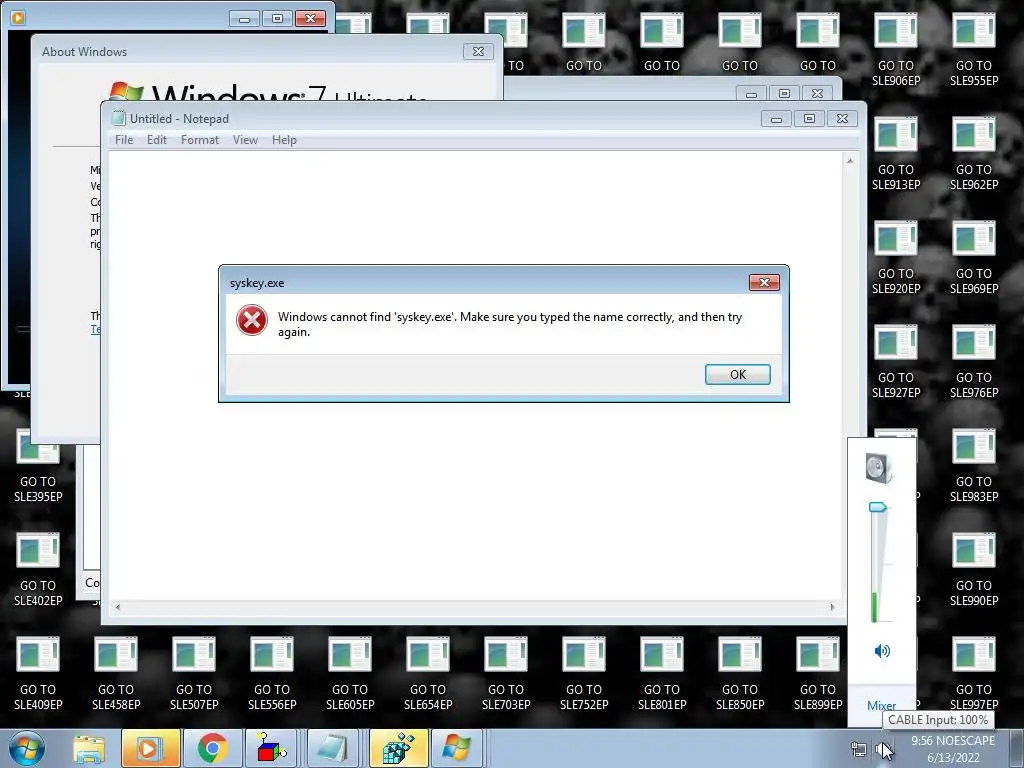Viewport: 1024px width, 768px height.
Task: Open Notepad's View menu
Action: [246, 140]
